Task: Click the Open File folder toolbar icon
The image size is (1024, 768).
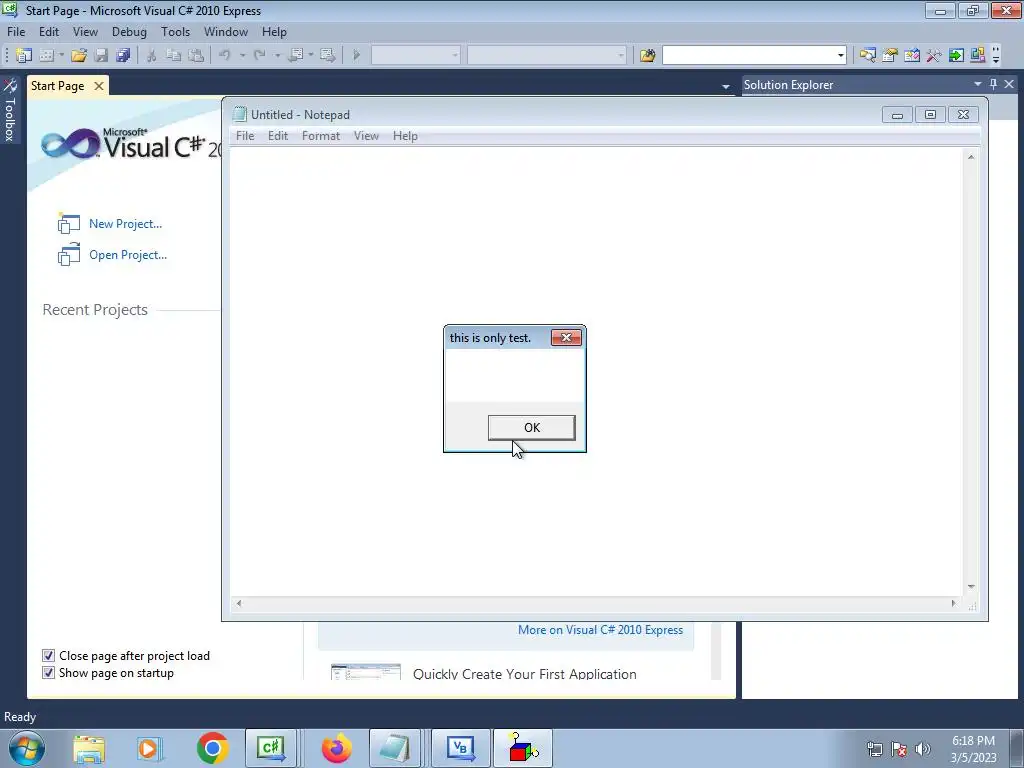Action: [79, 56]
